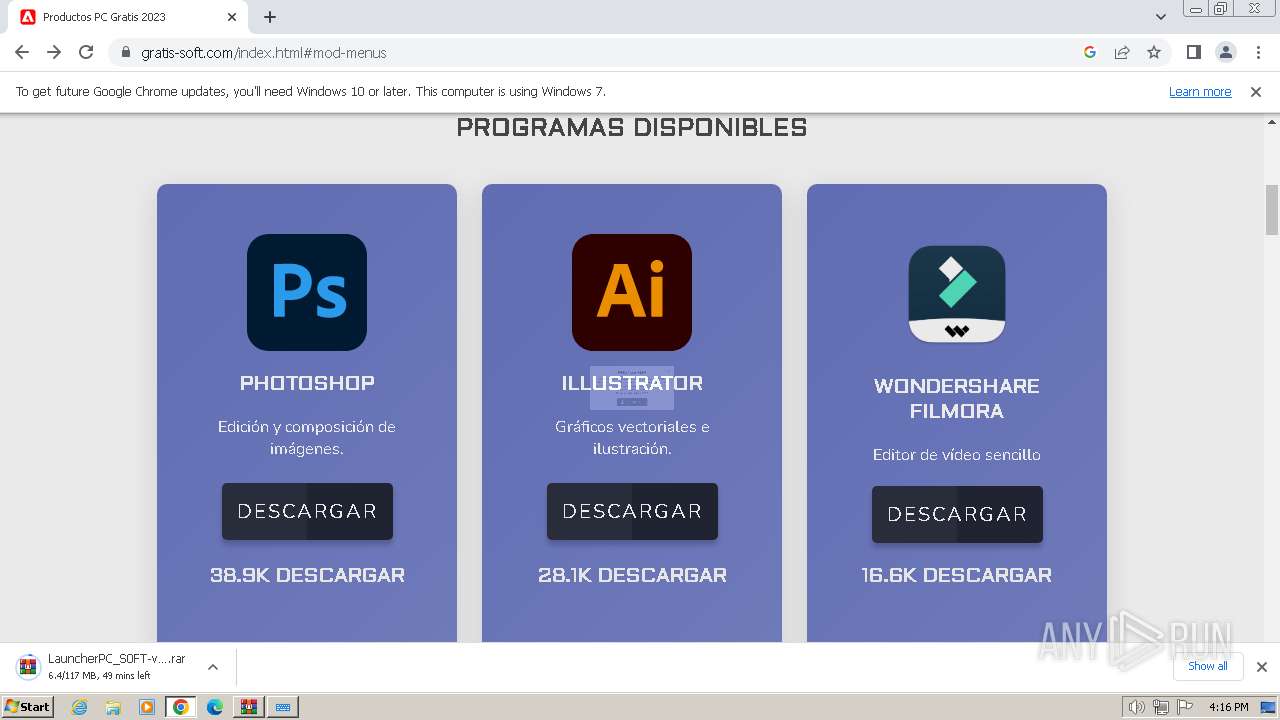Reload the page with the refresh icon

tap(86, 52)
